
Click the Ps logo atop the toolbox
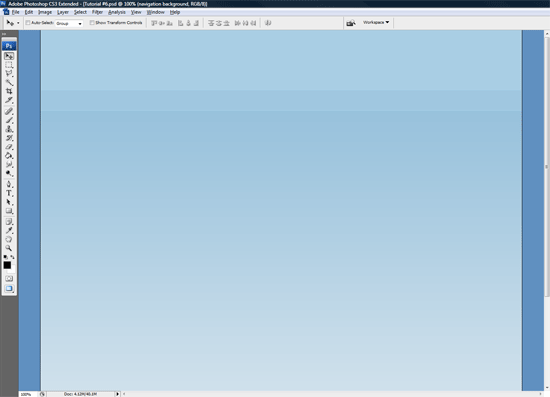coord(9,46)
